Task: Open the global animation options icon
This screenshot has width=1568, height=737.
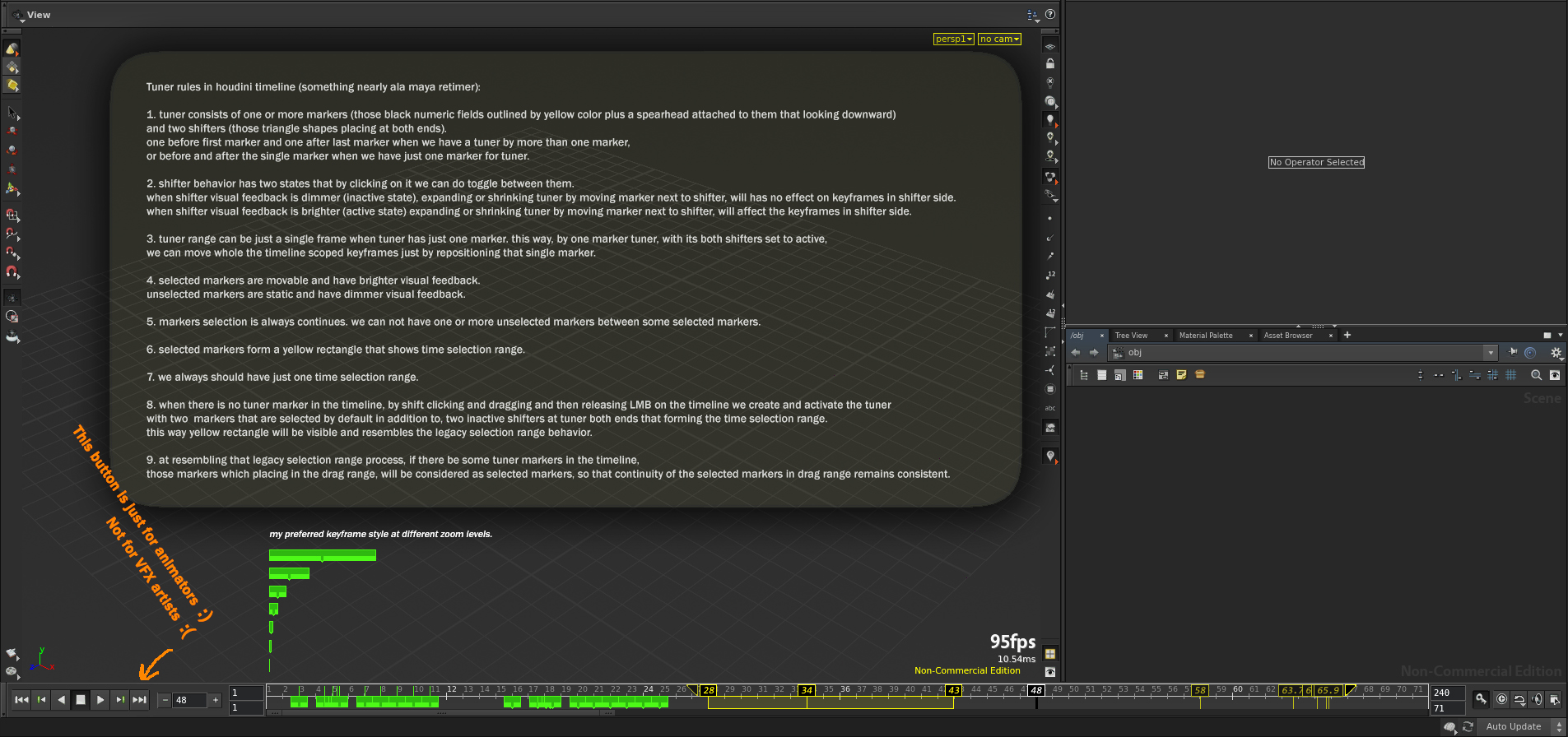Action: point(1554,699)
